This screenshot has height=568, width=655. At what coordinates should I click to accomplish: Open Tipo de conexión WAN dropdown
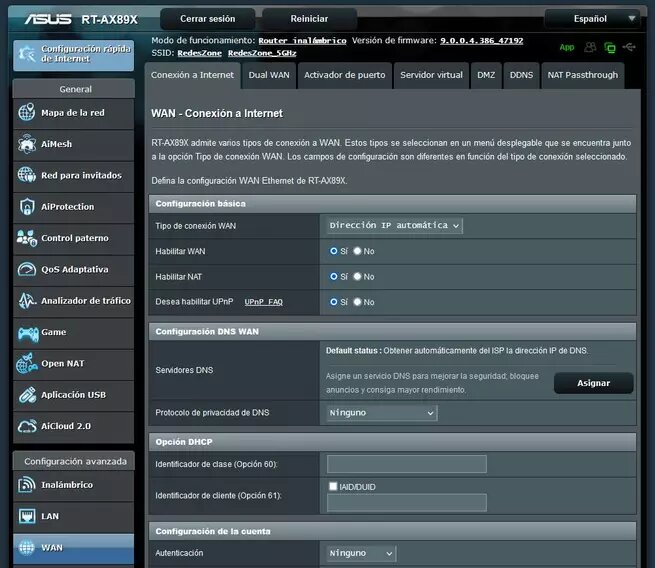[x=394, y=226]
